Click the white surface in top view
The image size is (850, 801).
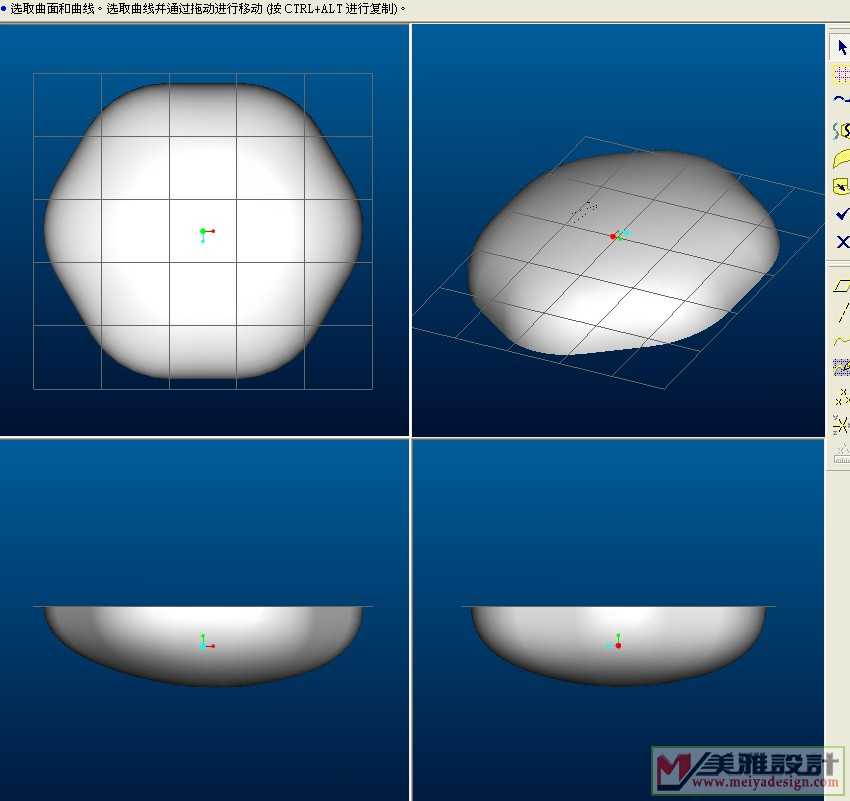(203, 230)
